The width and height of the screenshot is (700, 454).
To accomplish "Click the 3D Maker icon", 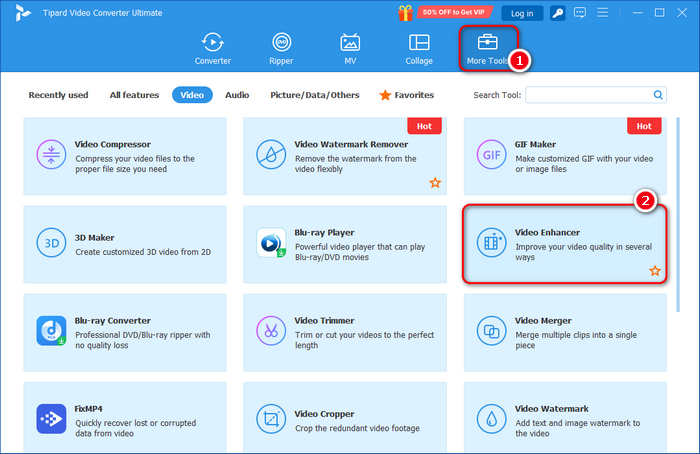I will 51,243.
